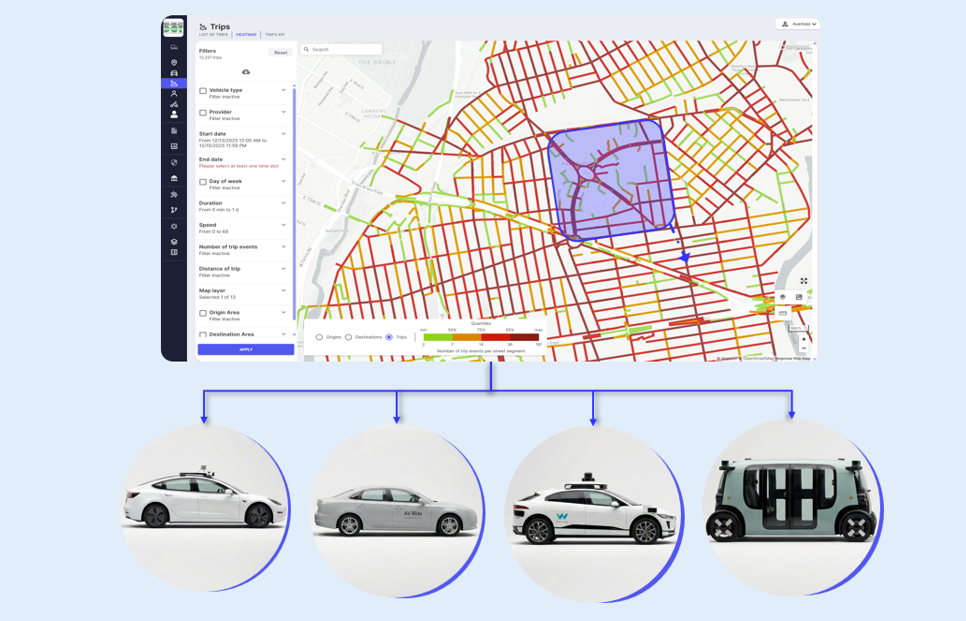The image size is (966, 621).
Task: Switch to the List of Trips tab
Action: [213, 35]
